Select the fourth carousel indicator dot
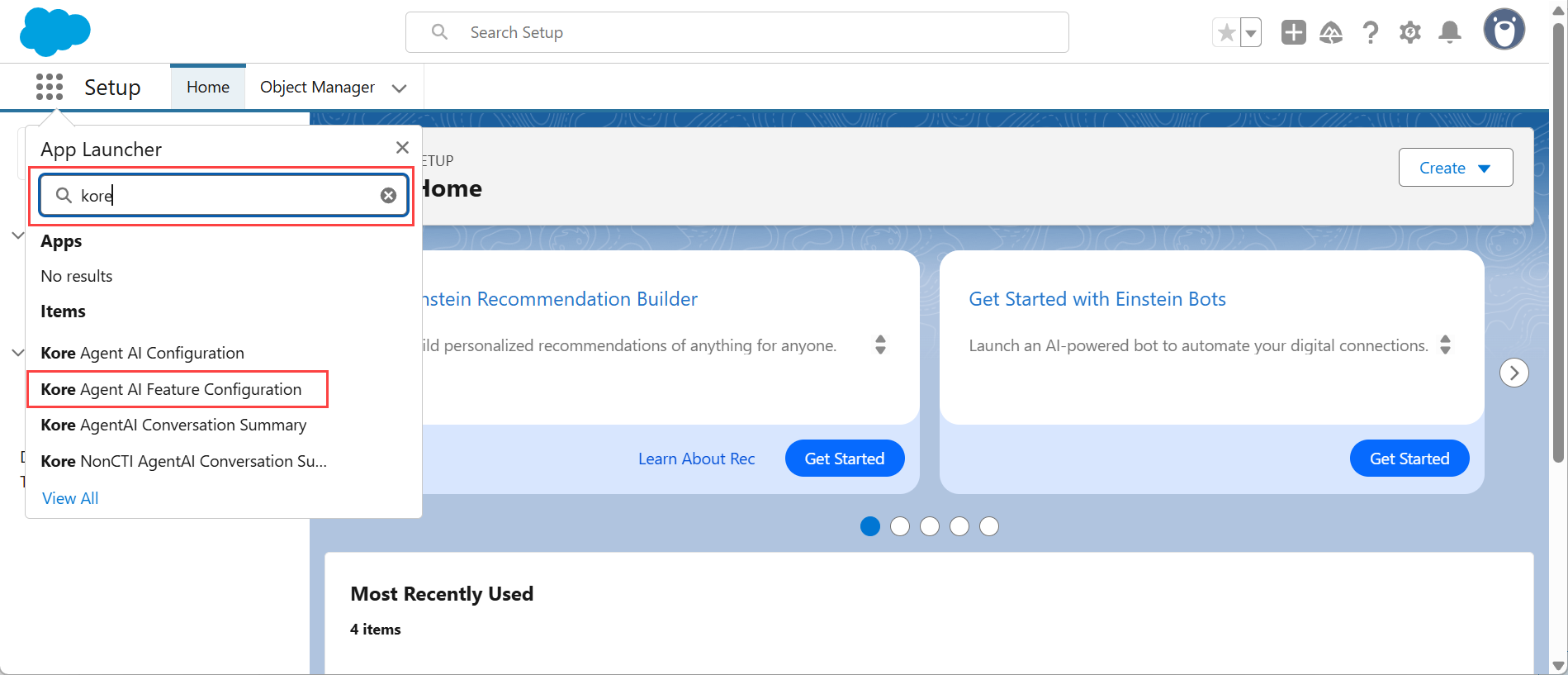The height and width of the screenshot is (675, 1568). (959, 526)
